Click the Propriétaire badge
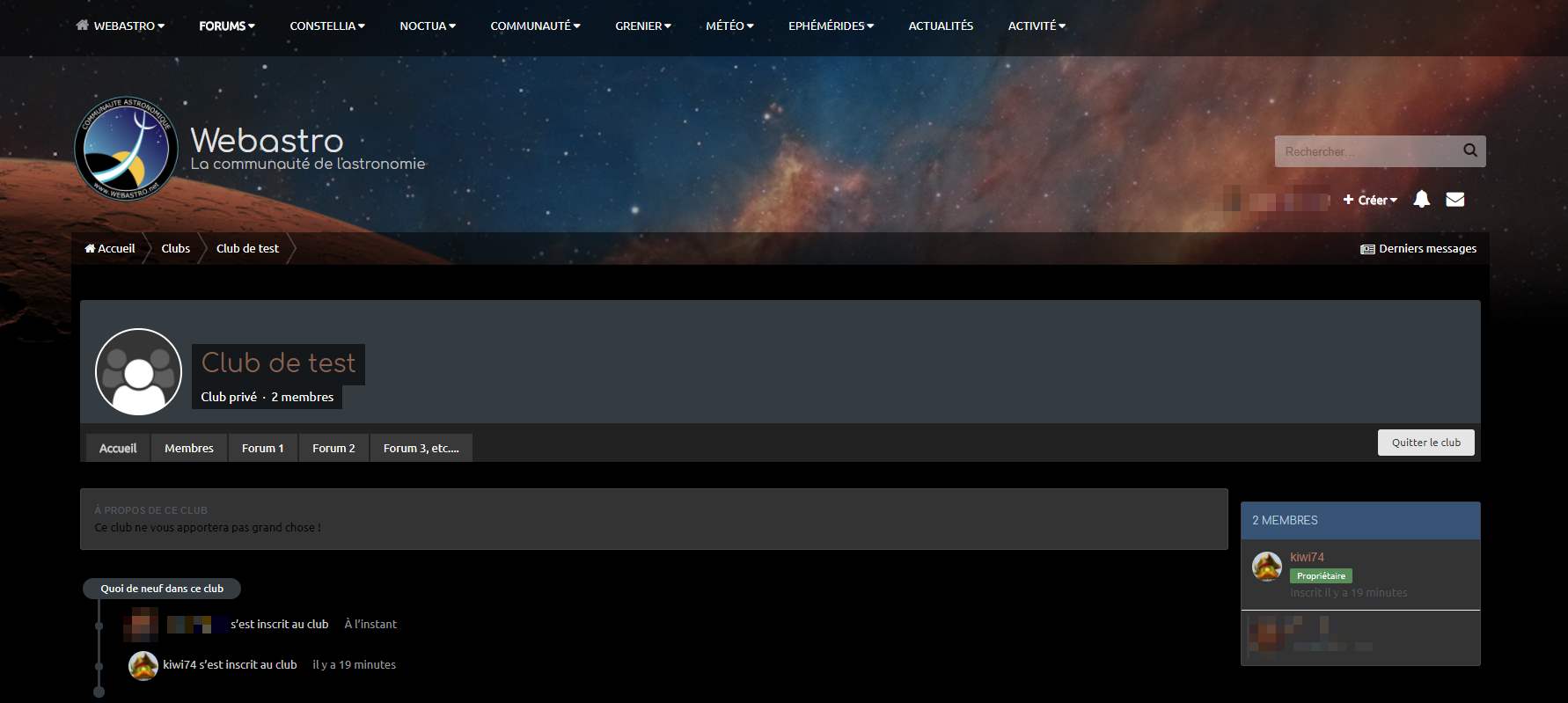Viewport: 1568px width, 703px height. click(x=1321, y=576)
